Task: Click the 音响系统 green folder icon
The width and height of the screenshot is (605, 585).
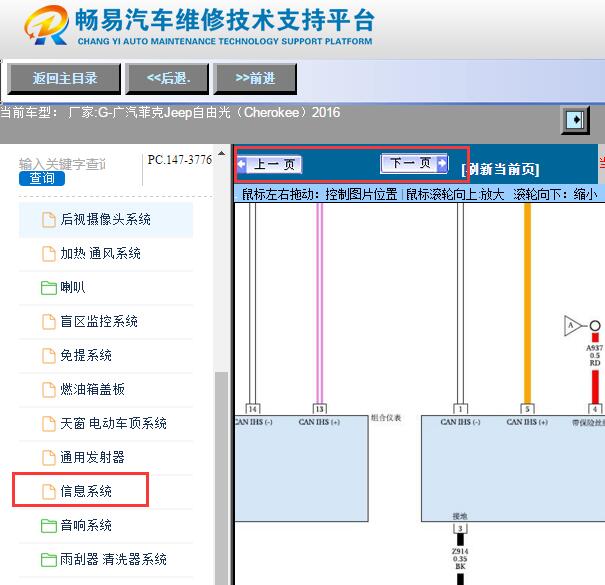Action: (49, 526)
